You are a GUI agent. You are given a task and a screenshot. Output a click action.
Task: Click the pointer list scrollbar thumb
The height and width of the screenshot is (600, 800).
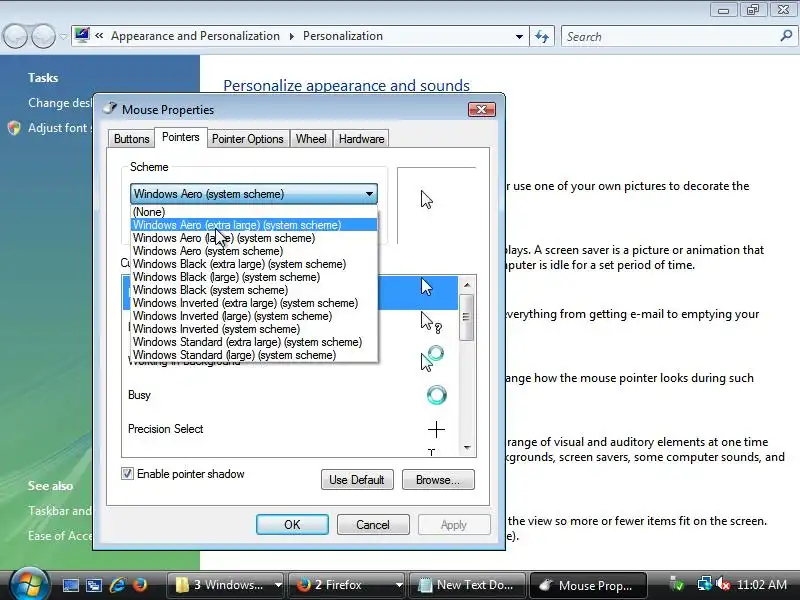(x=466, y=317)
